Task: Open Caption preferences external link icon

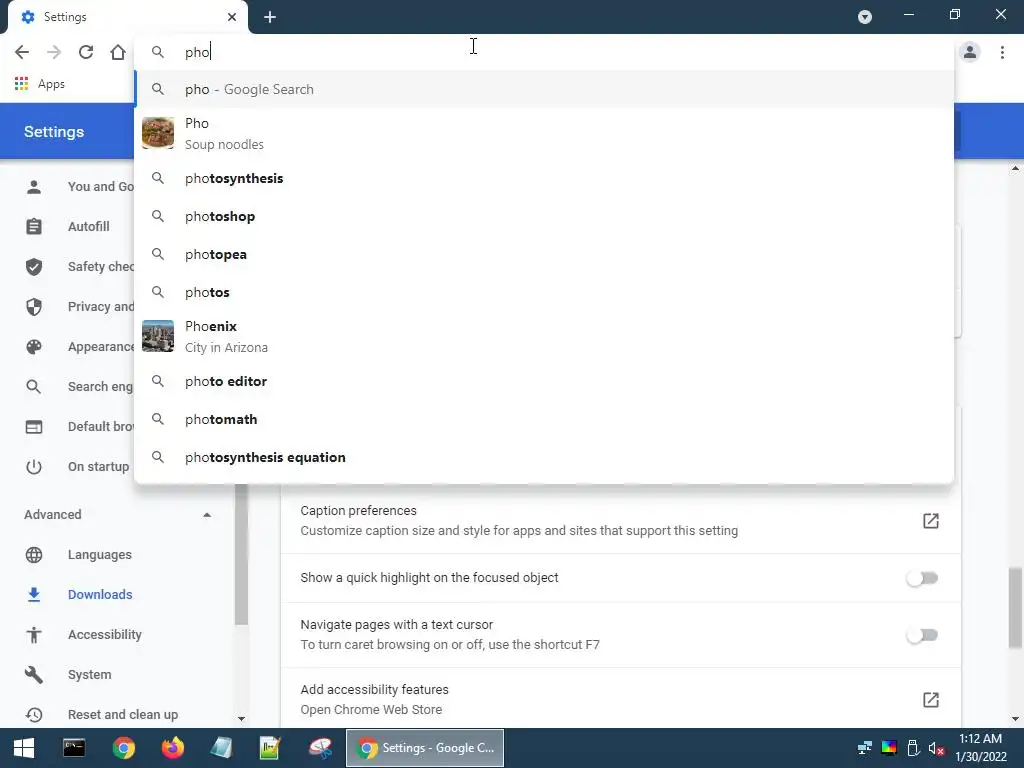Action: tap(931, 520)
